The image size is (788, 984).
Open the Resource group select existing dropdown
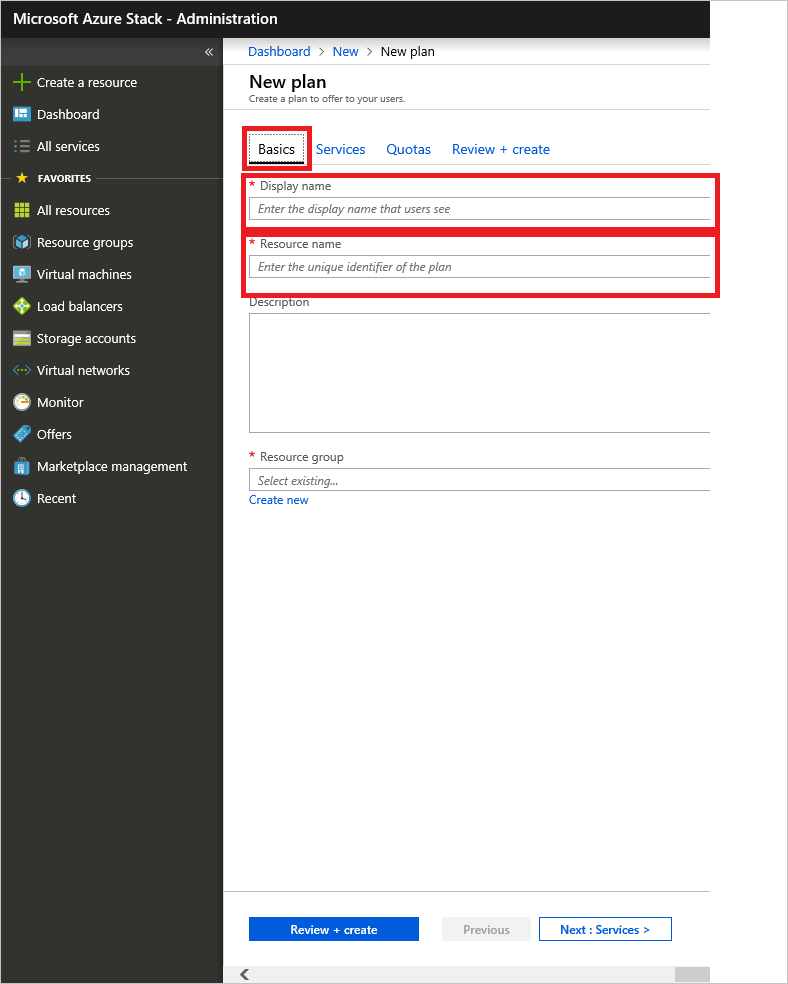479,480
